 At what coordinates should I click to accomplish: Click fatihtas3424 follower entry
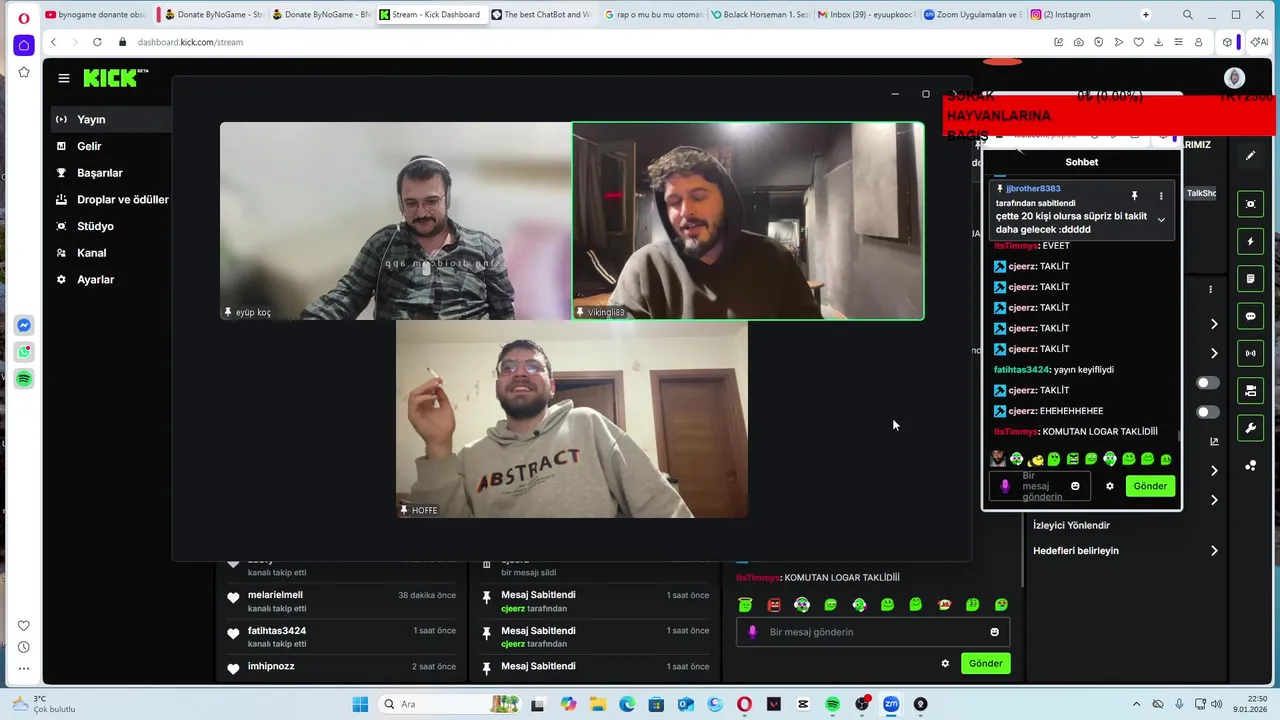pos(341,637)
